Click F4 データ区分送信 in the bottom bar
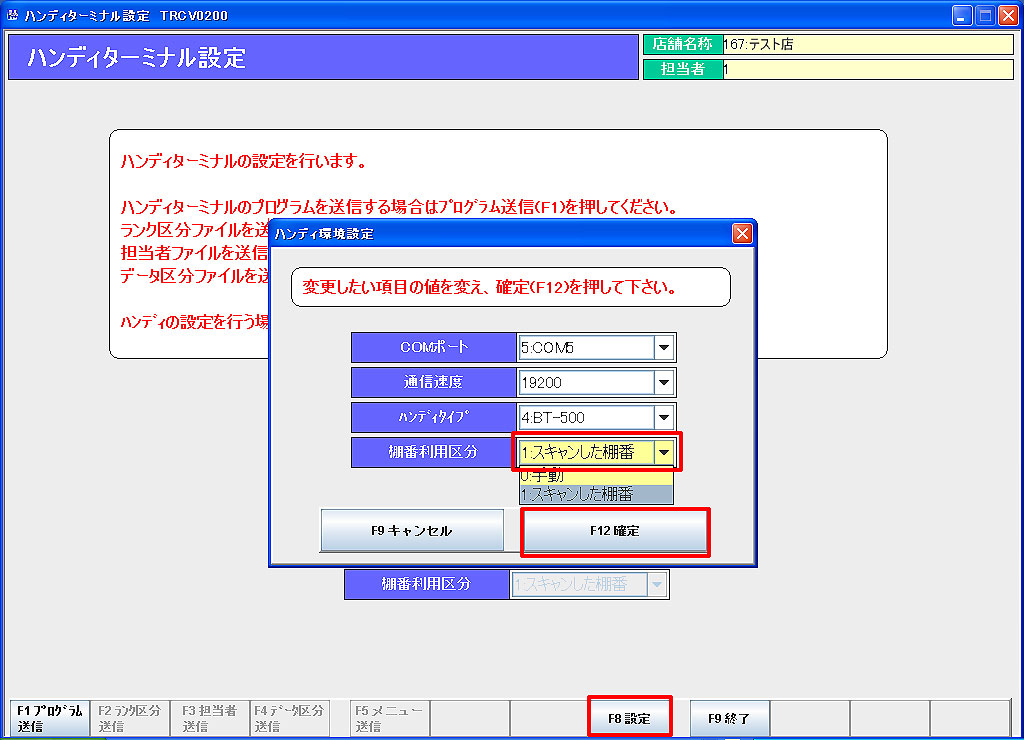This screenshot has width=1024, height=740. click(x=289, y=718)
